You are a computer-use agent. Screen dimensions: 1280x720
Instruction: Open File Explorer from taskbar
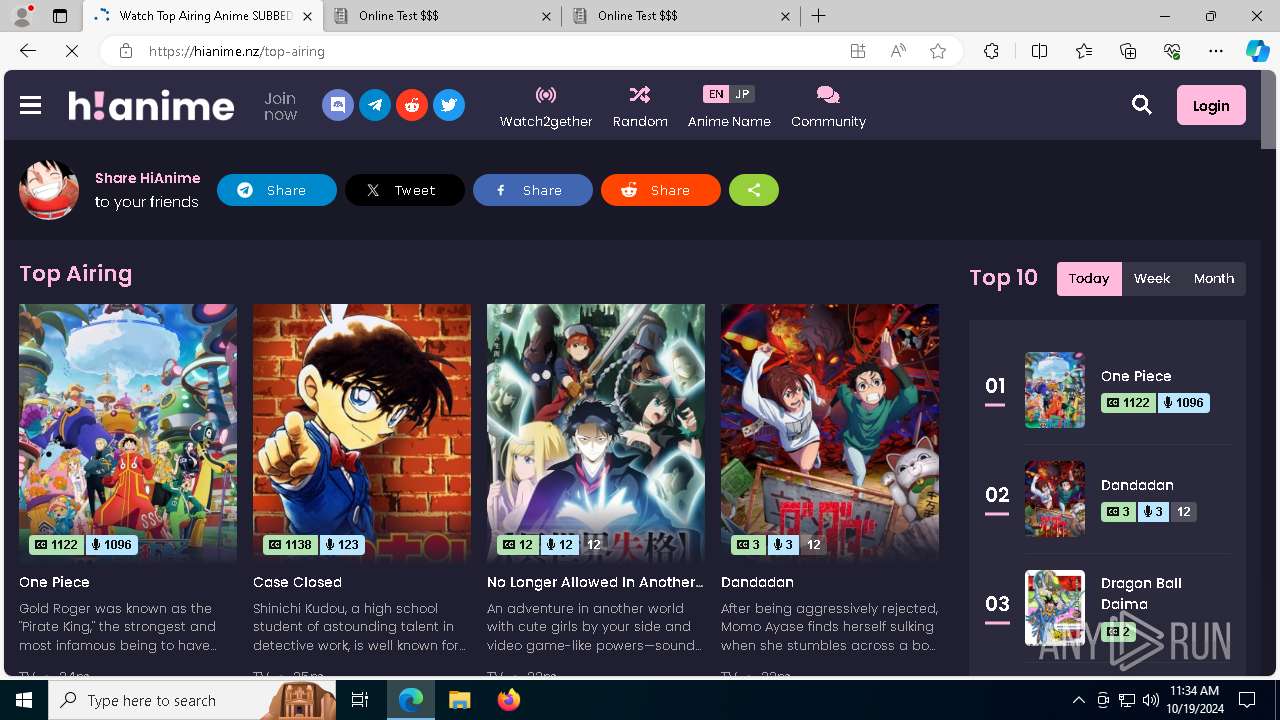459,700
